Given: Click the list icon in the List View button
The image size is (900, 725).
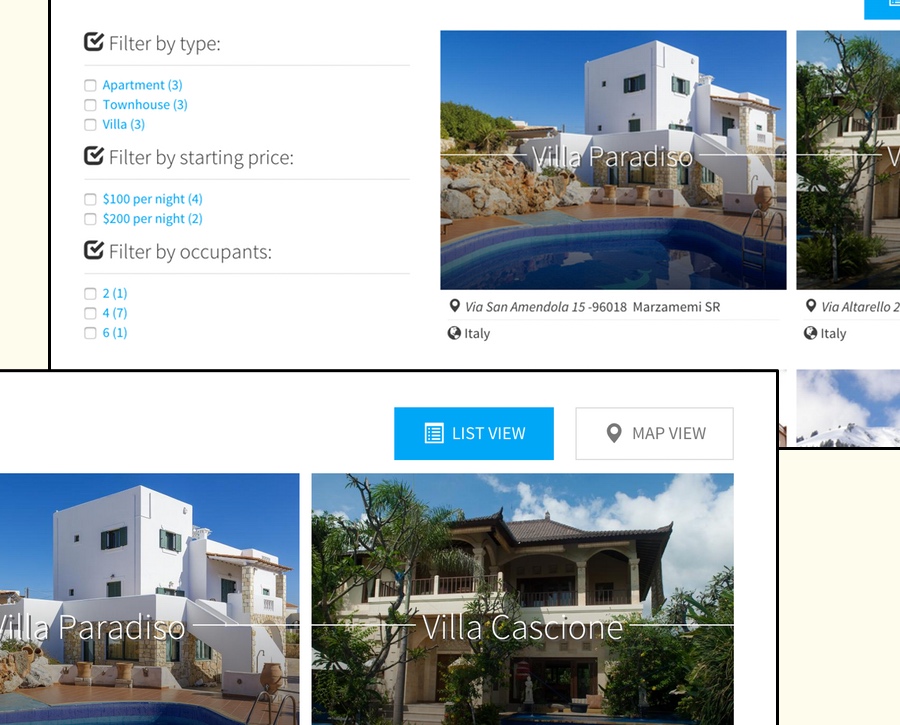Looking at the screenshot, I should (x=434, y=433).
